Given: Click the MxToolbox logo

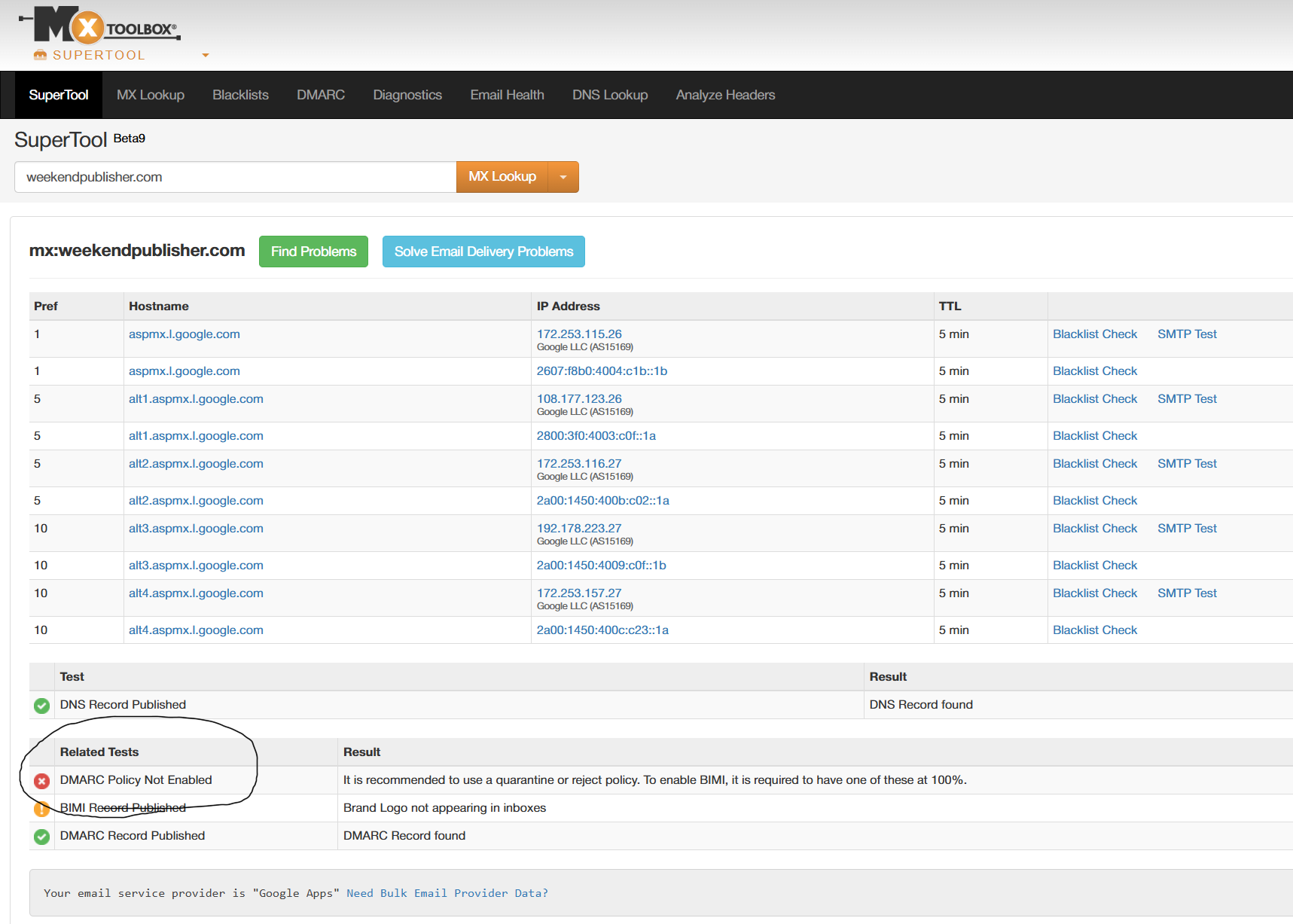Looking at the screenshot, I should [99, 25].
